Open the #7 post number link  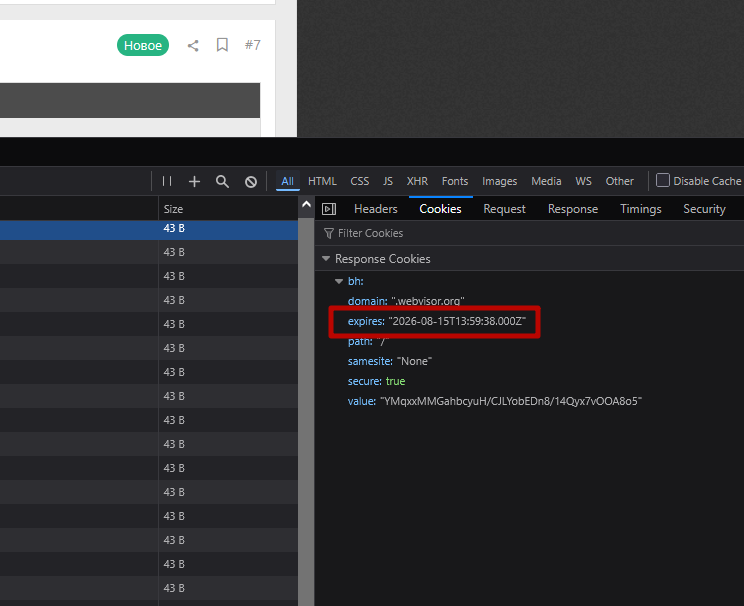click(252, 45)
